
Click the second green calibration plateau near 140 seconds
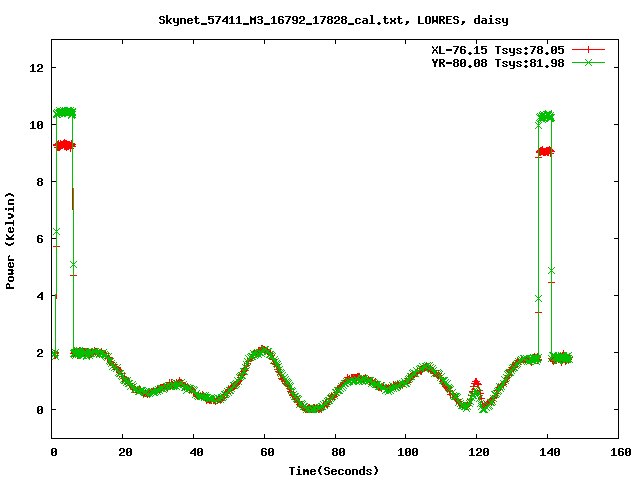[546, 117]
